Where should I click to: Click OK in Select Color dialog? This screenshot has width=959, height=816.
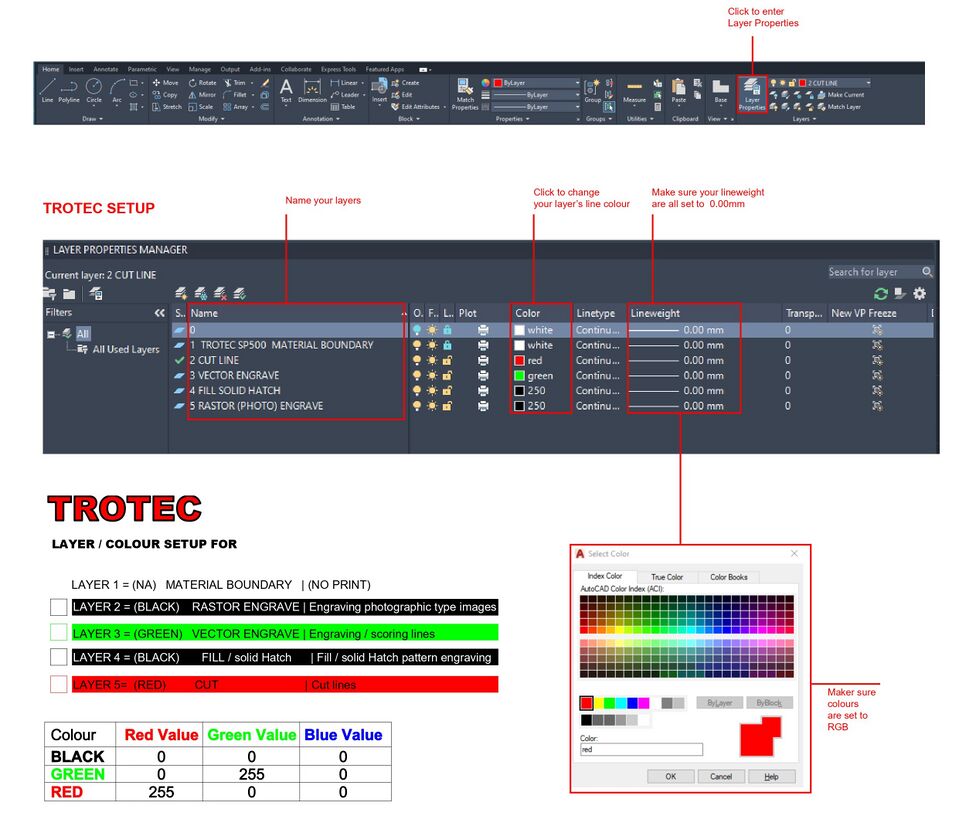pyautogui.click(x=670, y=776)
